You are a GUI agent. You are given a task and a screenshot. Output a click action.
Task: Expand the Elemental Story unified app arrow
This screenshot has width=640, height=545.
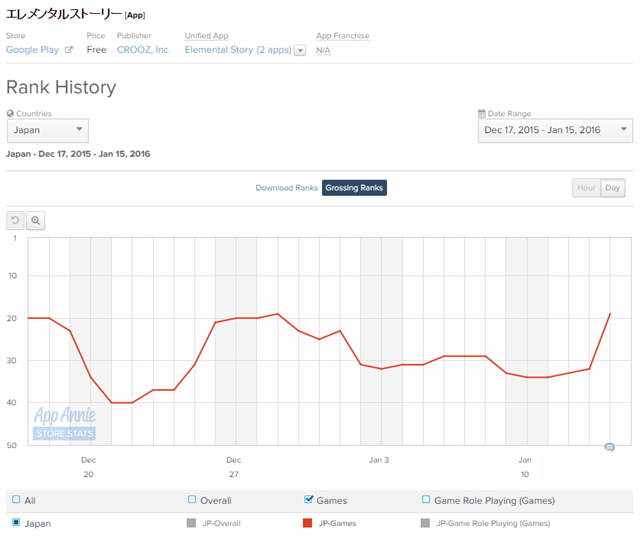point(300,50)
